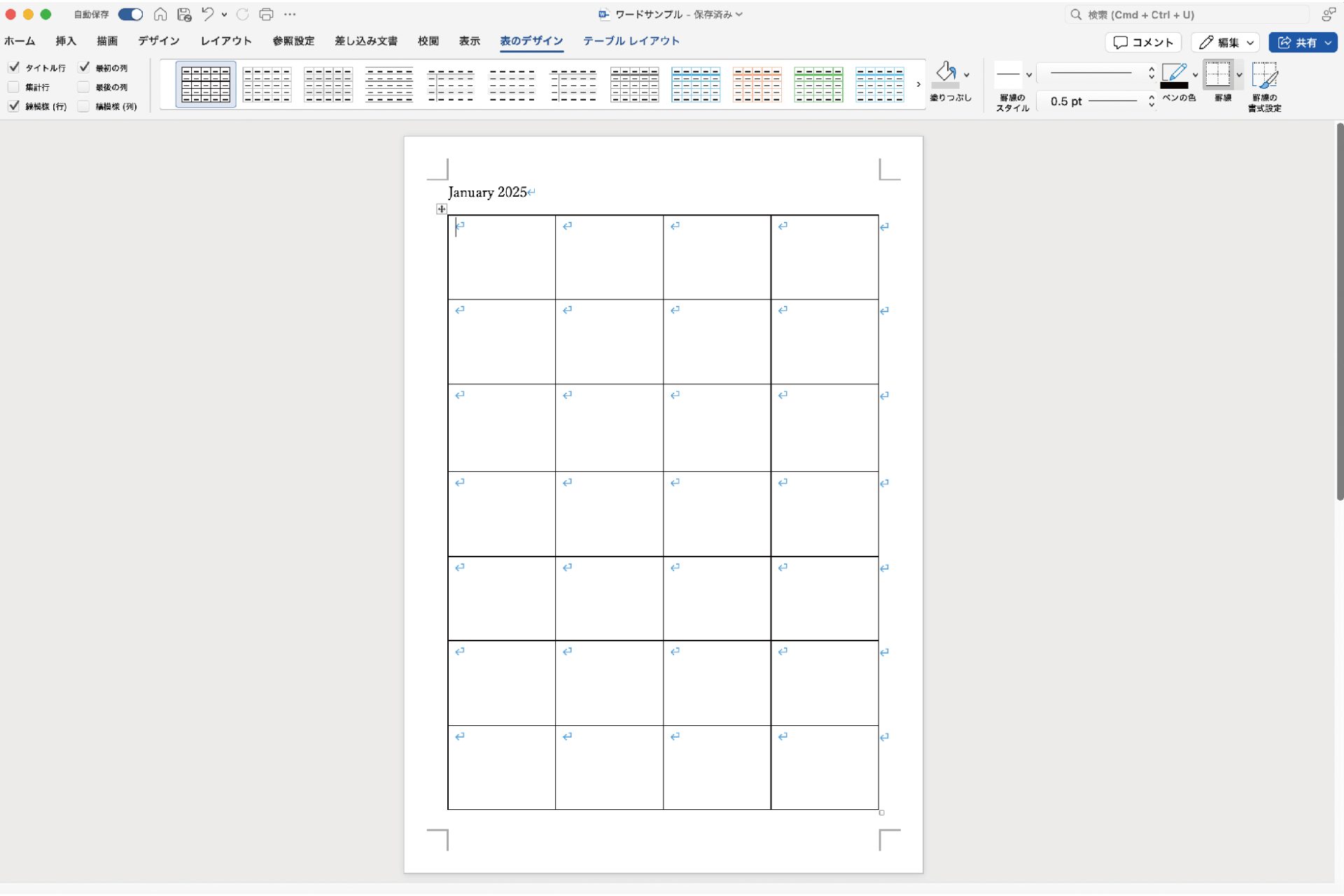Enable the 集計行 total row checkbox

tap(14, 87)
